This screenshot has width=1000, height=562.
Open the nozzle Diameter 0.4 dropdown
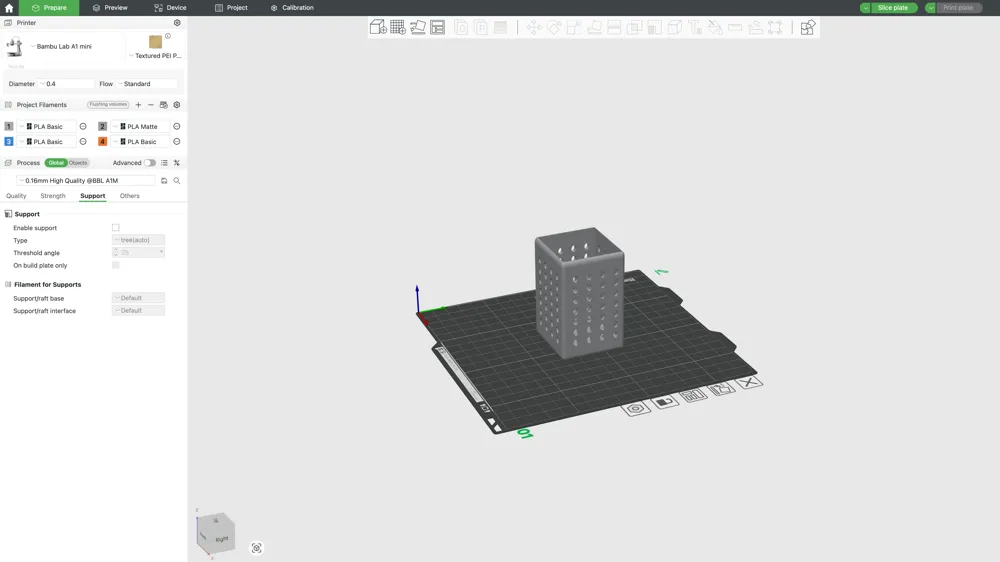click(66, 84)
